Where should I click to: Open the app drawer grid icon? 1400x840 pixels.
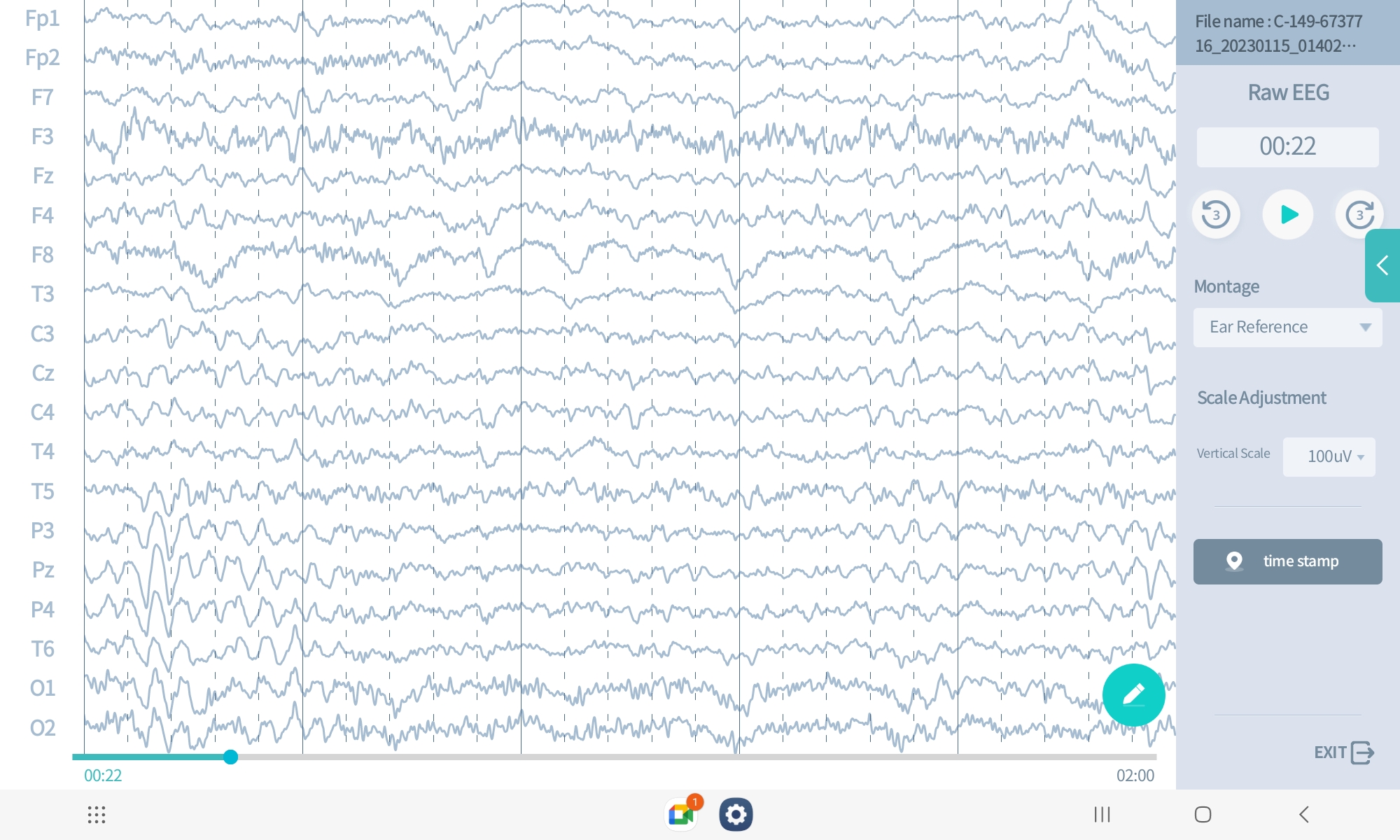point(97,814)
